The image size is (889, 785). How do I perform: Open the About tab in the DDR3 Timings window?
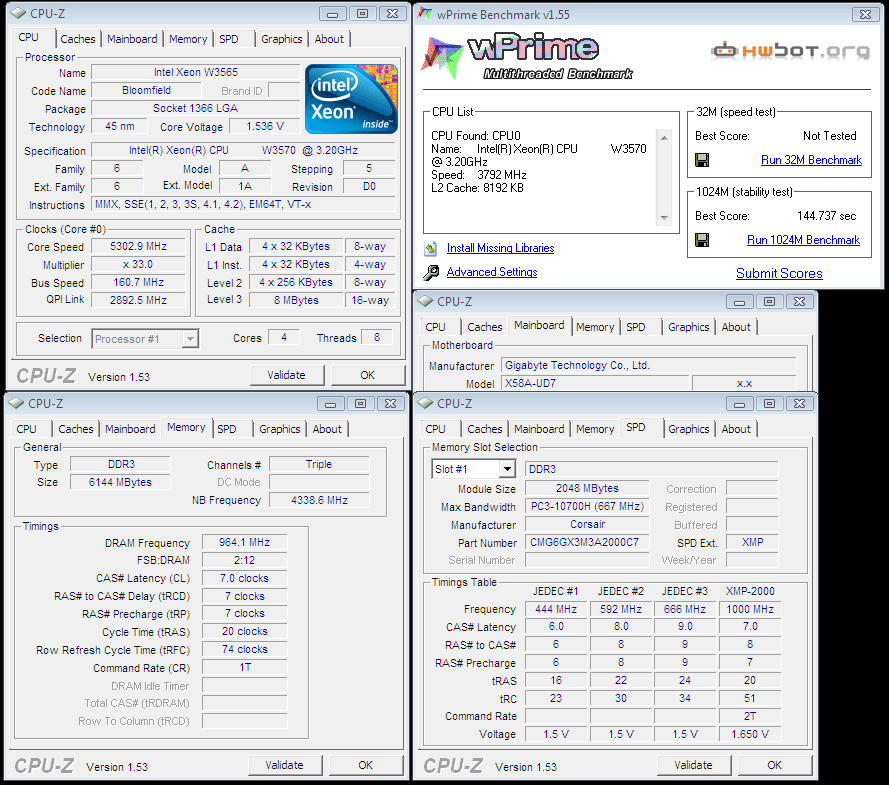pyautogui.click(x=327, y=429)
